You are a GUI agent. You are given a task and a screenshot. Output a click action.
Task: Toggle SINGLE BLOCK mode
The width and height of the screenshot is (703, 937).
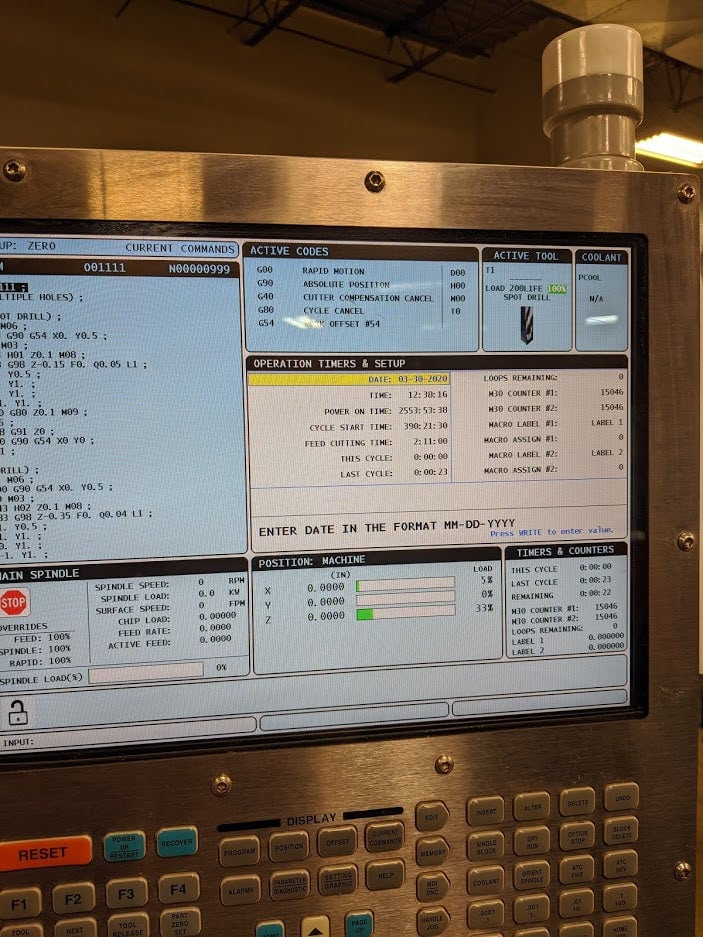click(486, 846)
